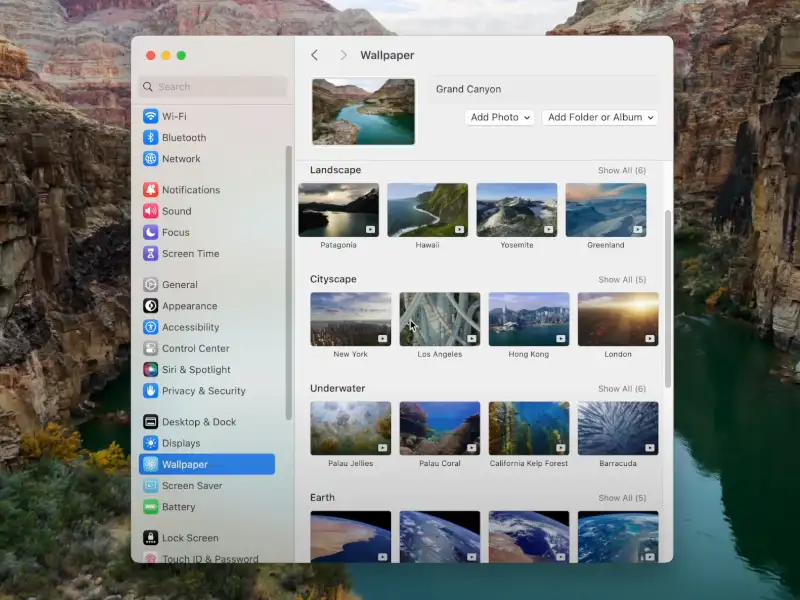Screen dimensions: 800x600
Task: Choose the London cityscape thumbnail
Action: tap(618, 319)
